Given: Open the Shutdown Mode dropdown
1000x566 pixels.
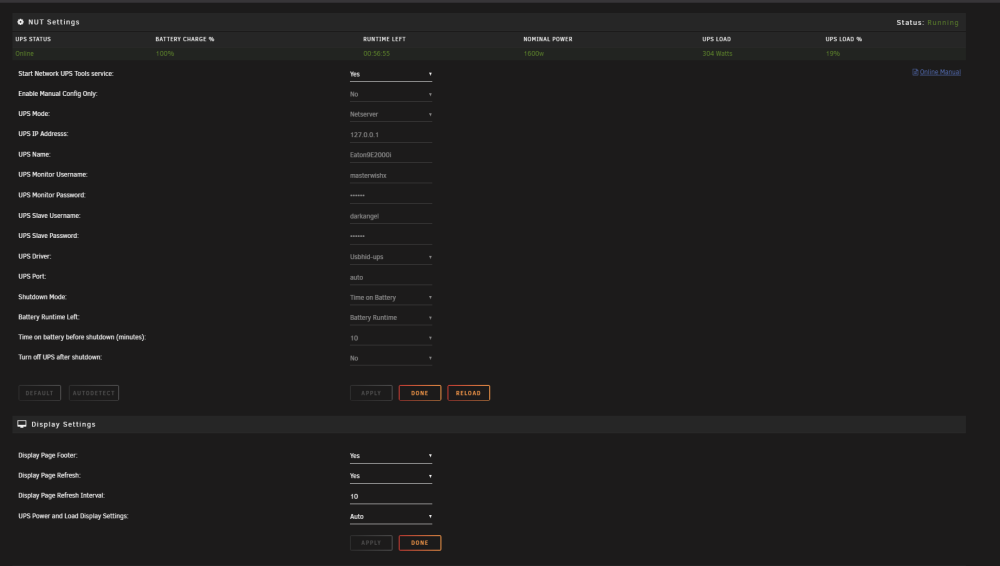Looking at the screenshot, I should (x=390, y=297).
